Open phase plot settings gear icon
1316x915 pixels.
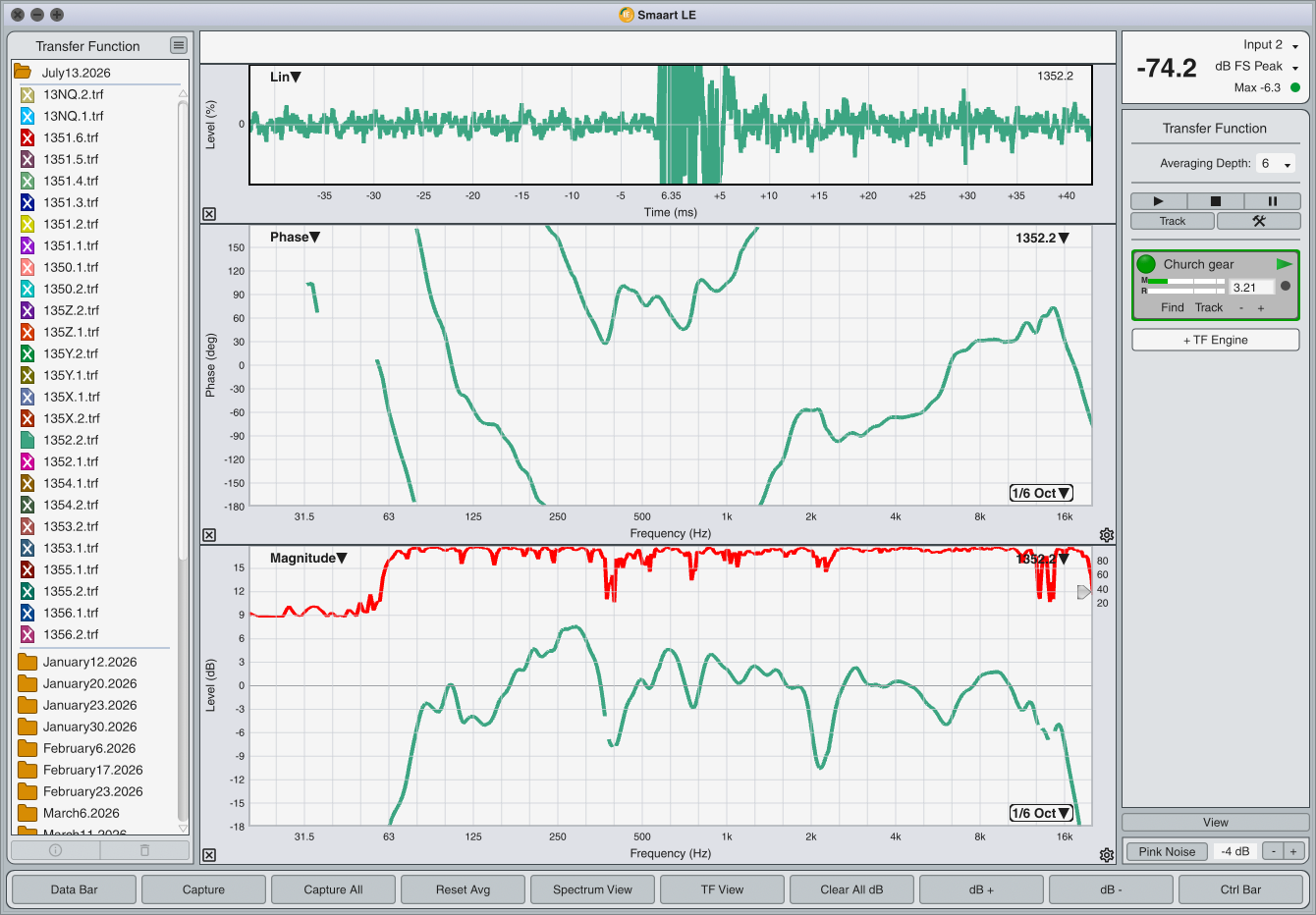click(1107, 535)
